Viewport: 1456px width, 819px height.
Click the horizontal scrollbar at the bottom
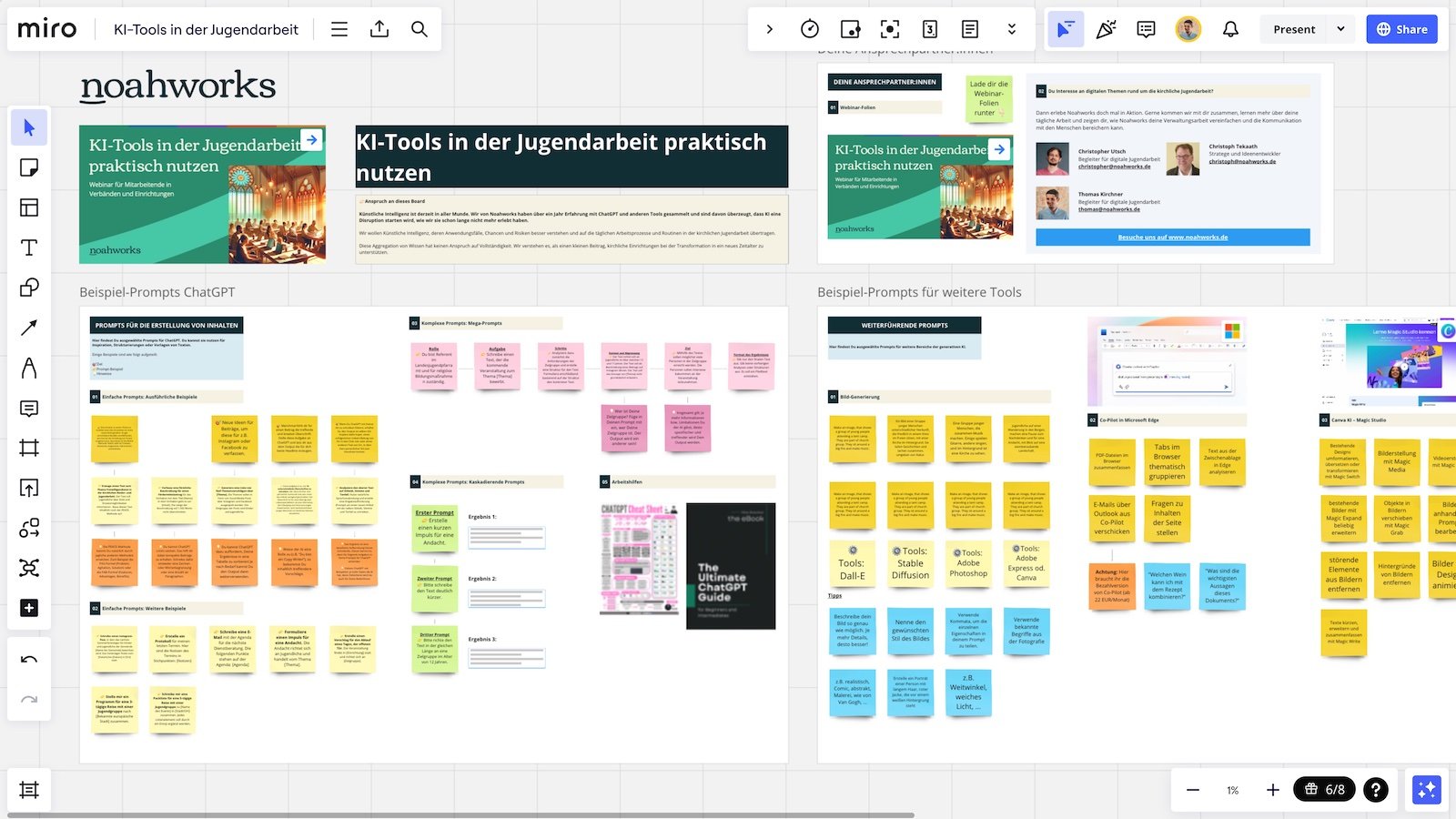460,815
